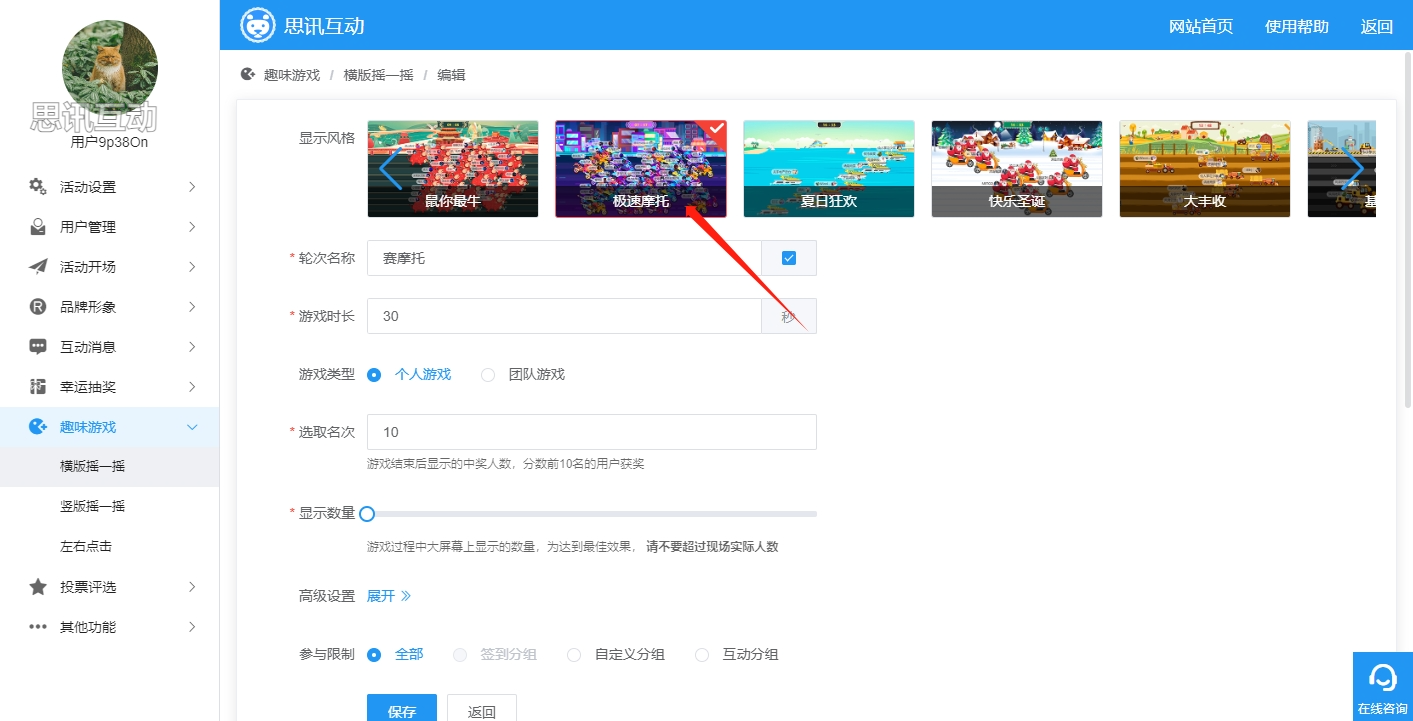Show next styles with right carousel arrow
This screenshot has width=1413, height=721.
1352,168
